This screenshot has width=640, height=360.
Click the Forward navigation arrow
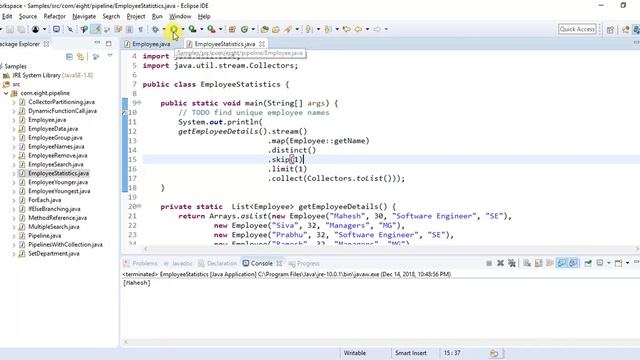tap(377, 29)
